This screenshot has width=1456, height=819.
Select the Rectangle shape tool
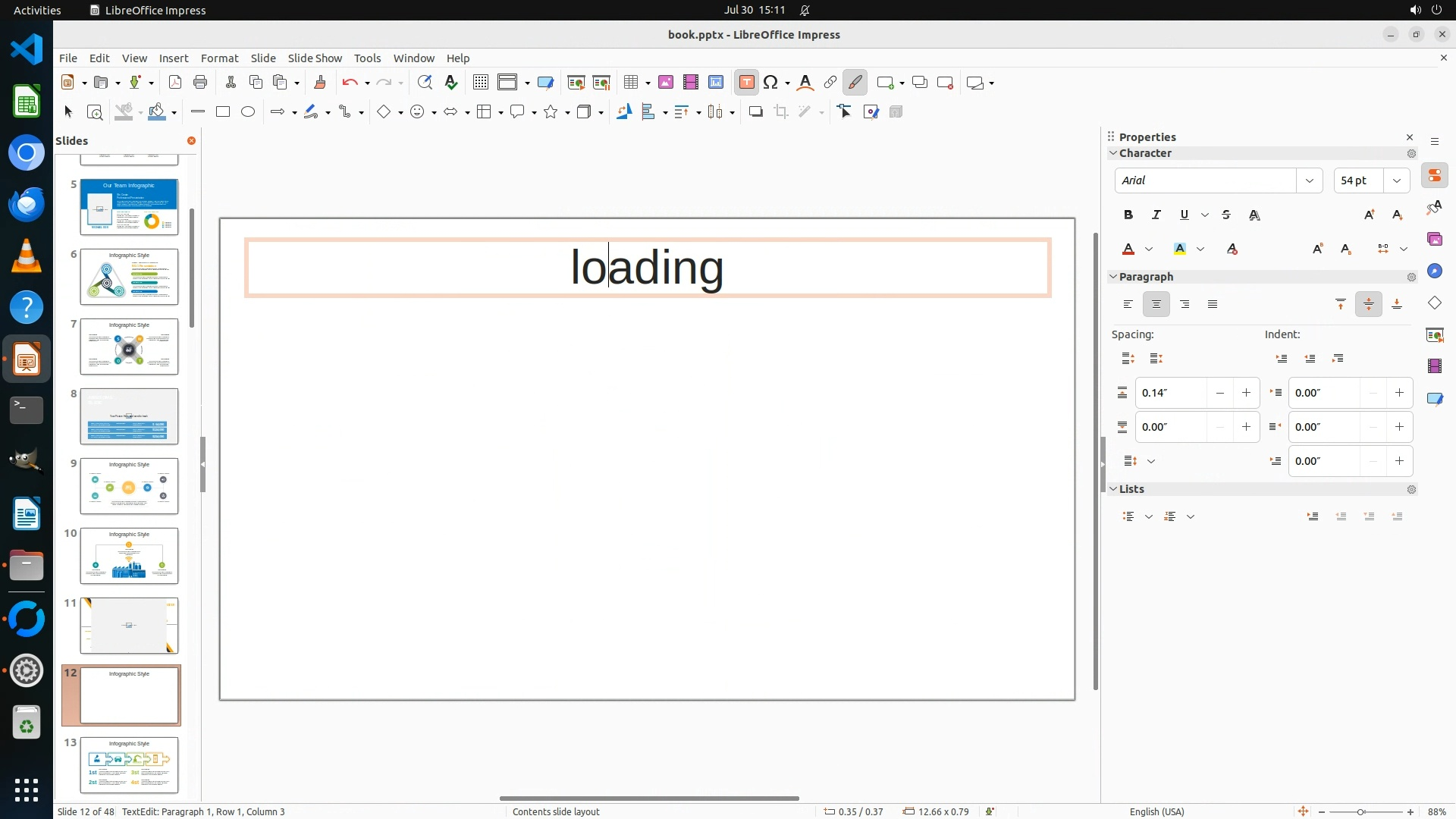(223, 112)
